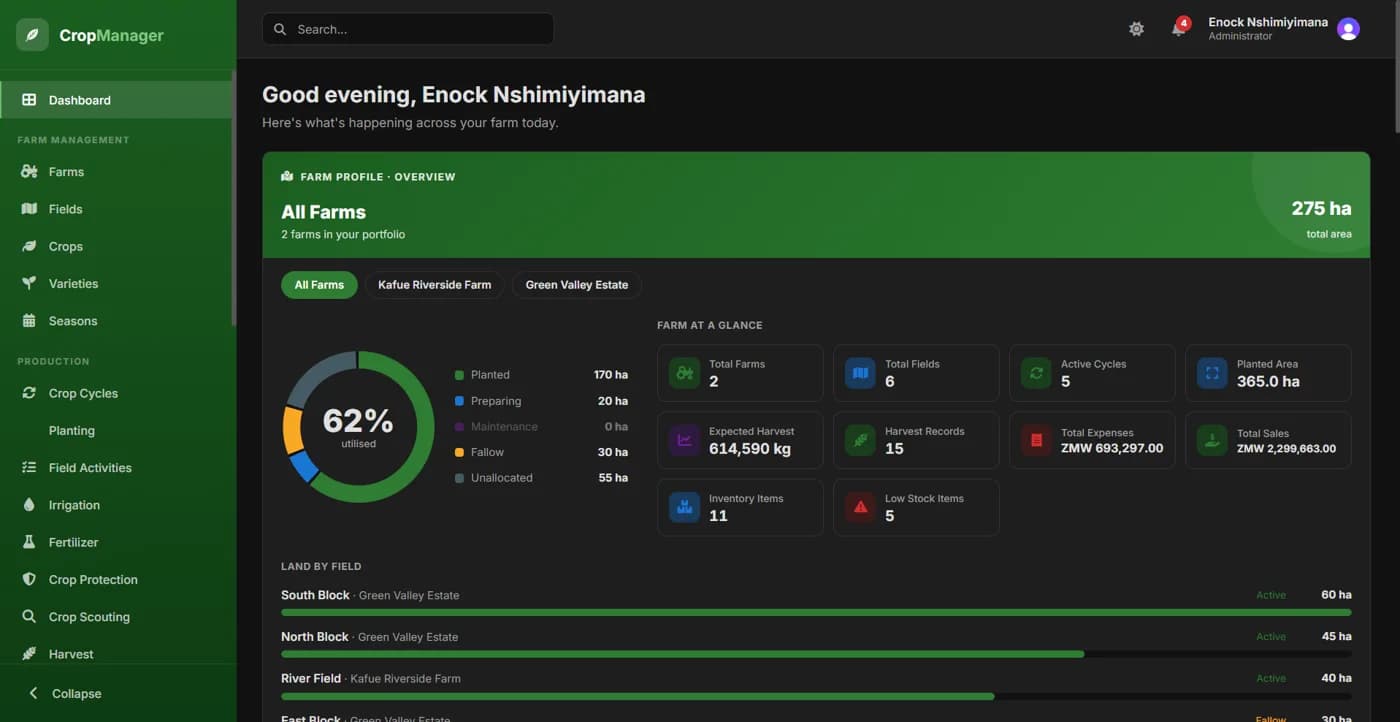Click the Total Farms stat card
1400x722 pixels.
pyautogui.click(x=740, y=373)
